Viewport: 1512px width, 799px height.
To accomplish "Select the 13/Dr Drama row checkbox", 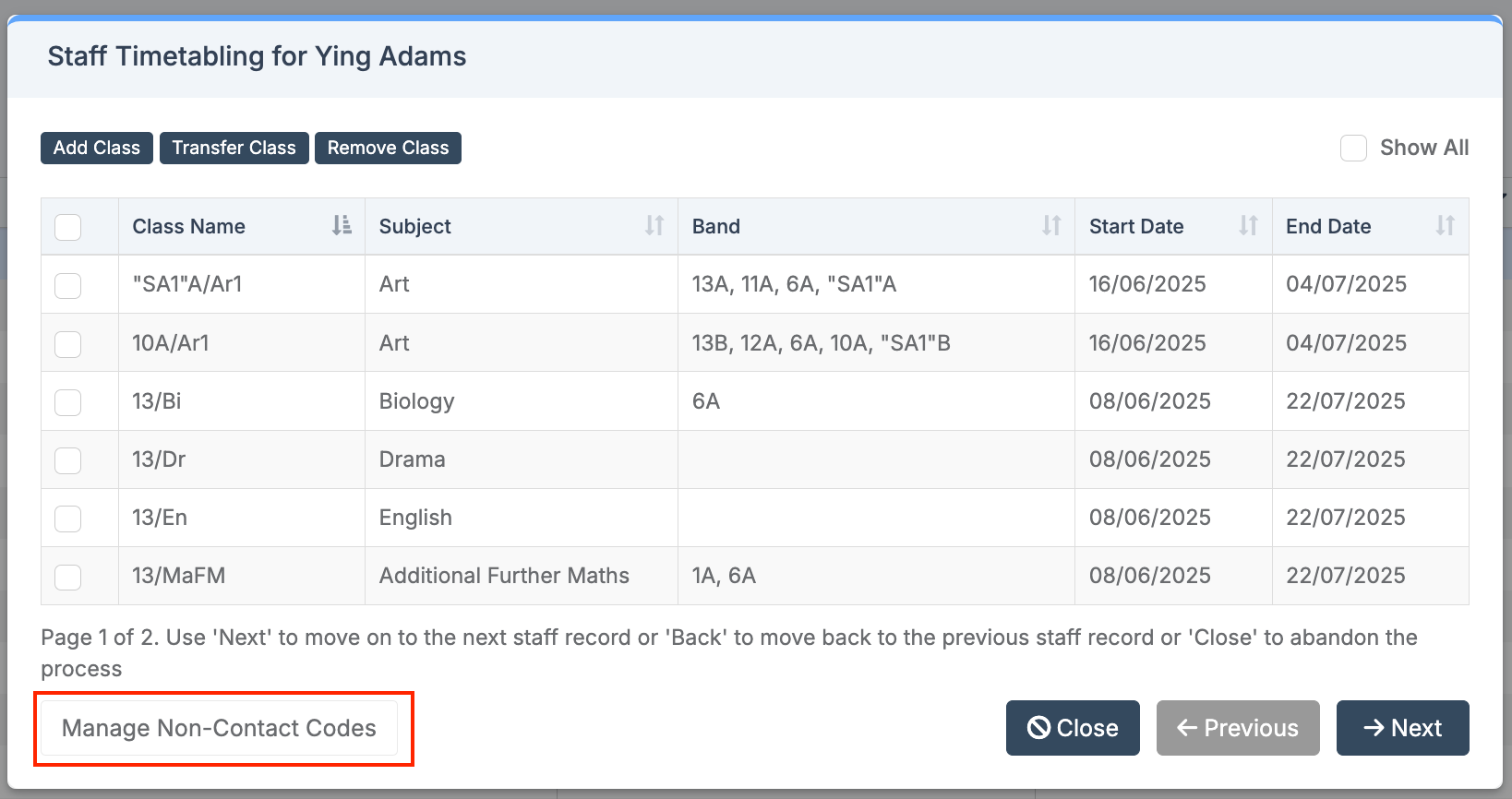I will coord(68,460).
